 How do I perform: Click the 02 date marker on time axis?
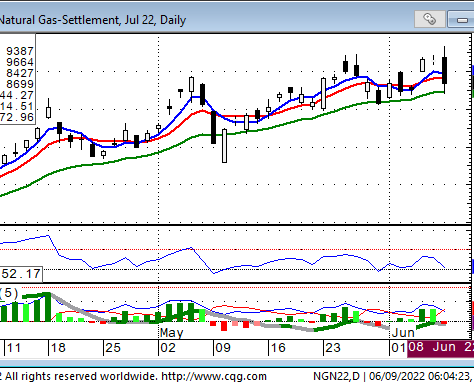click(168, 348)
